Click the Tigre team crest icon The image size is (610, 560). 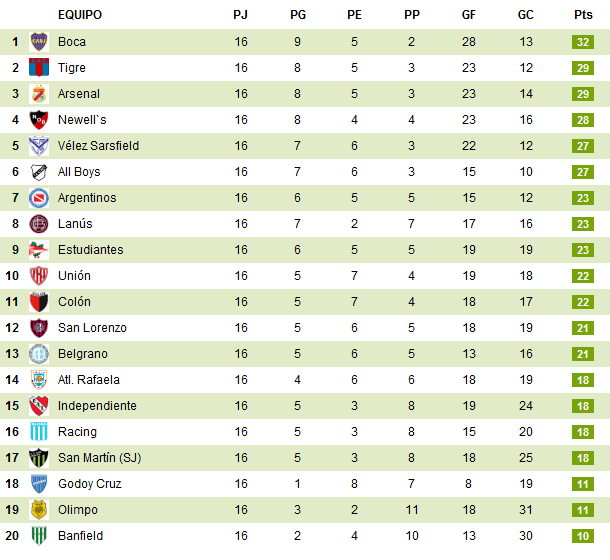pos(39,68)
